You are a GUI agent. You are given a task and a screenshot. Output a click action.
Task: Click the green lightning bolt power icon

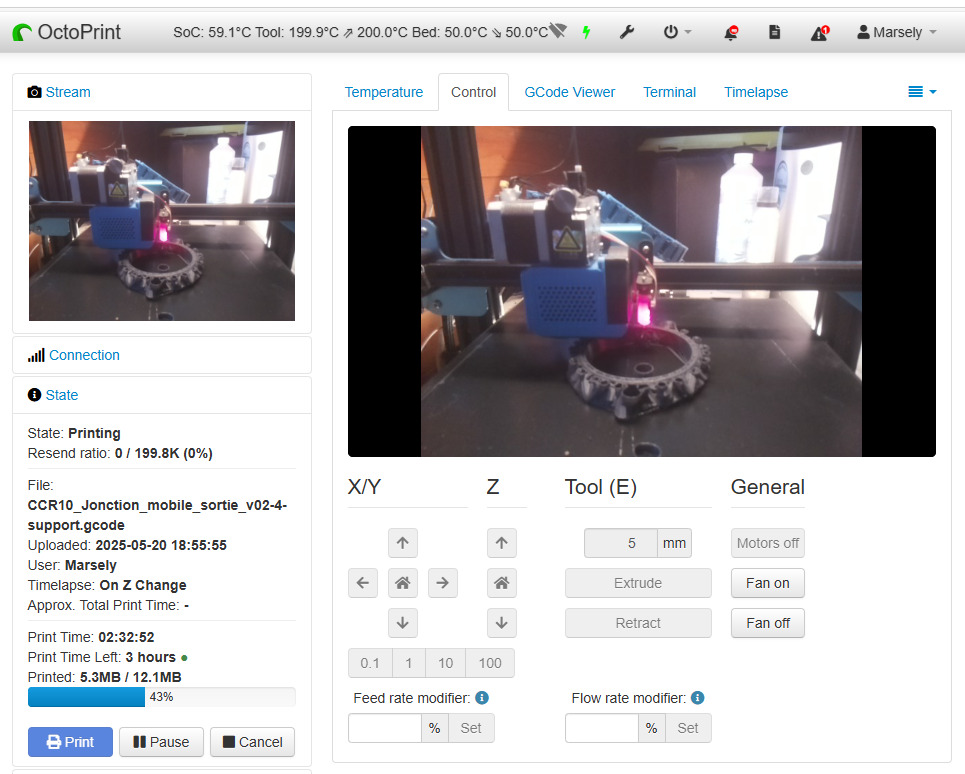[587, 32]
